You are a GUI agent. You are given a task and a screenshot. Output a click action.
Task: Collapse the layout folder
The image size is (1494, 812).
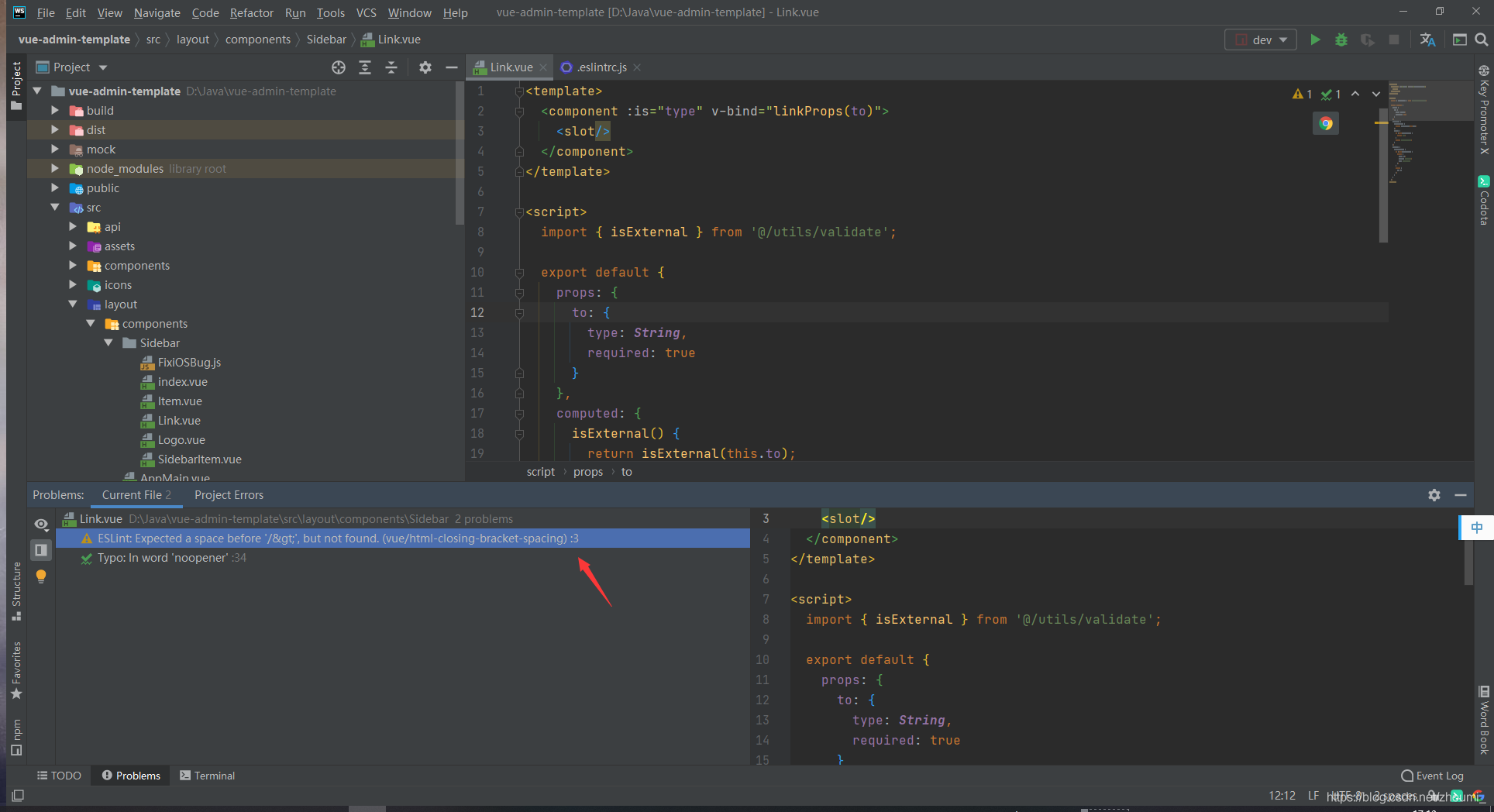72,304
